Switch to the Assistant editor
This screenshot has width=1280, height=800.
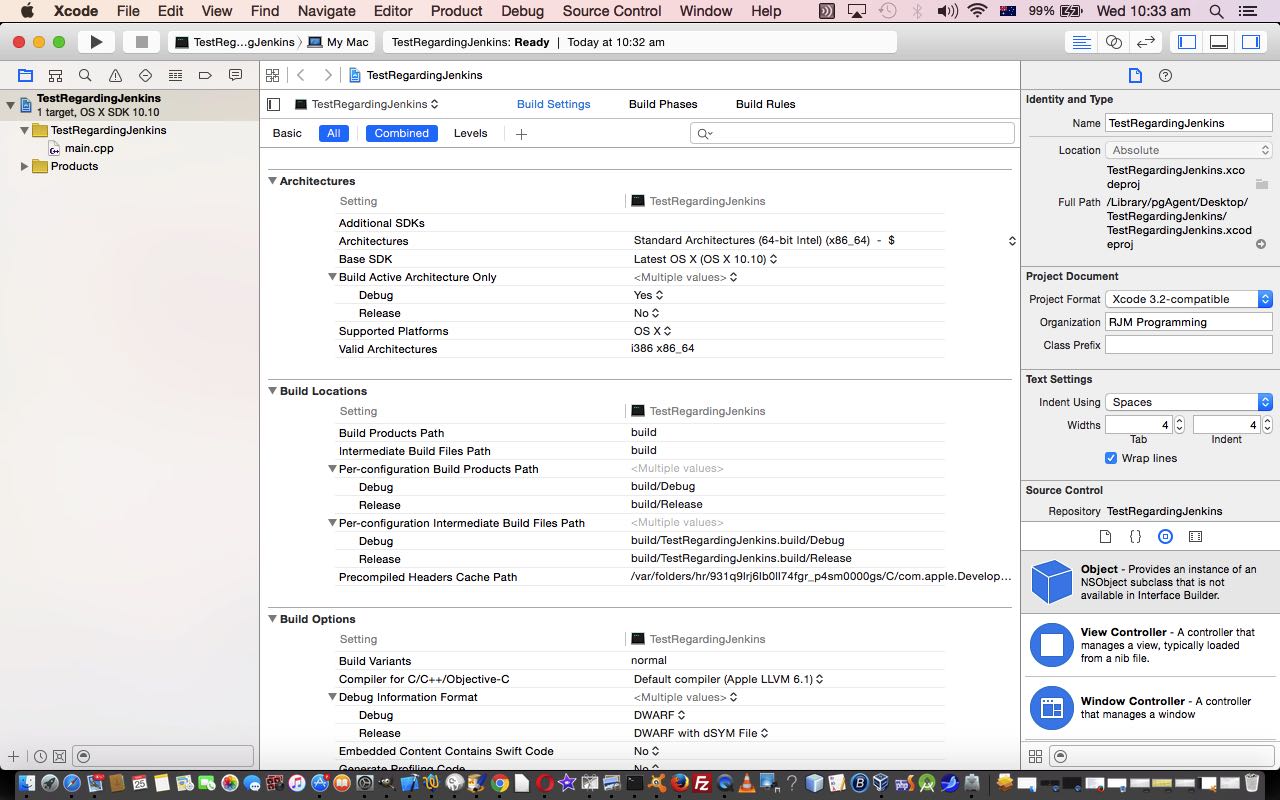pos(1114,42)
